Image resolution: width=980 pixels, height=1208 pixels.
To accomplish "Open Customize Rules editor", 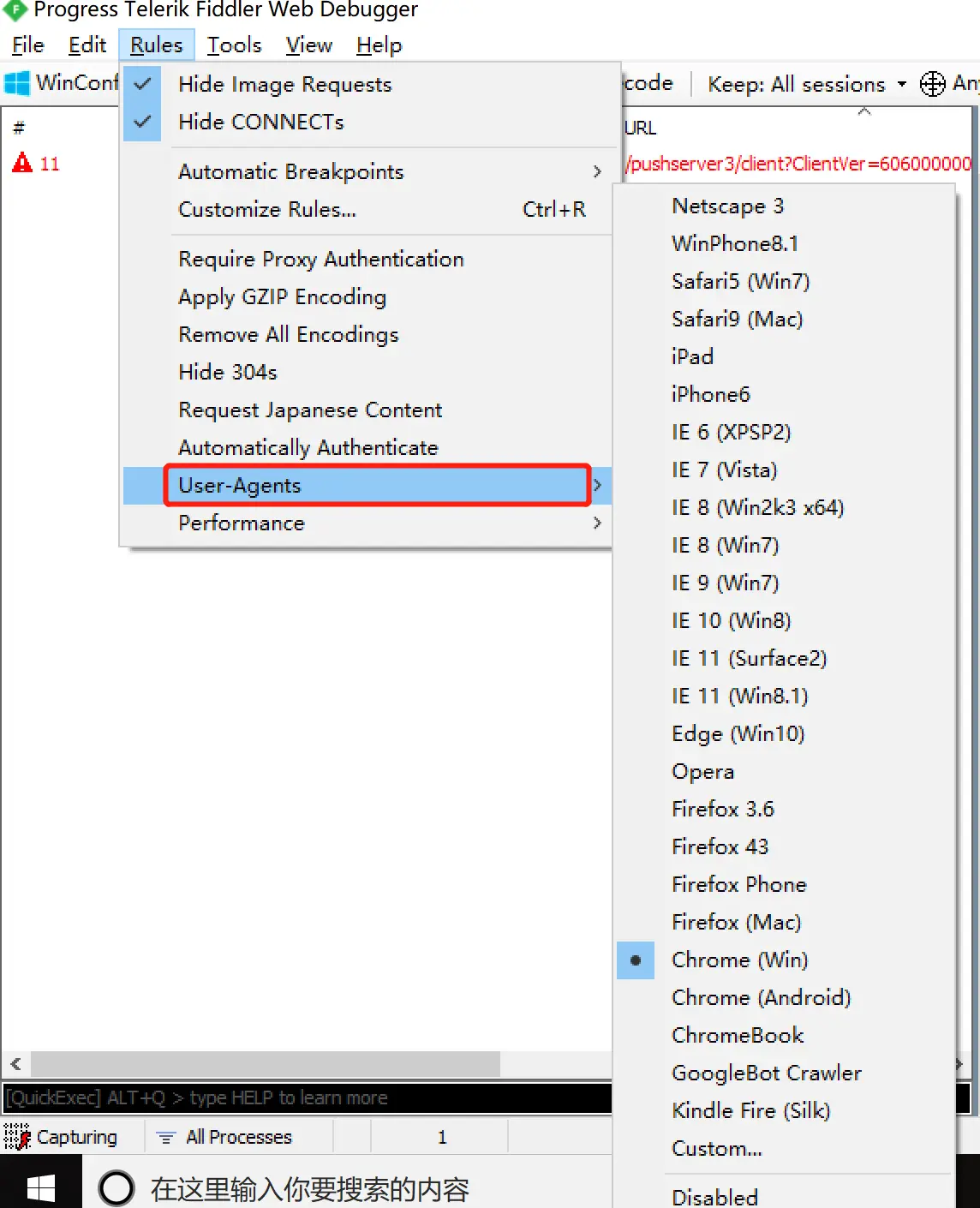I will pos(367,209).
